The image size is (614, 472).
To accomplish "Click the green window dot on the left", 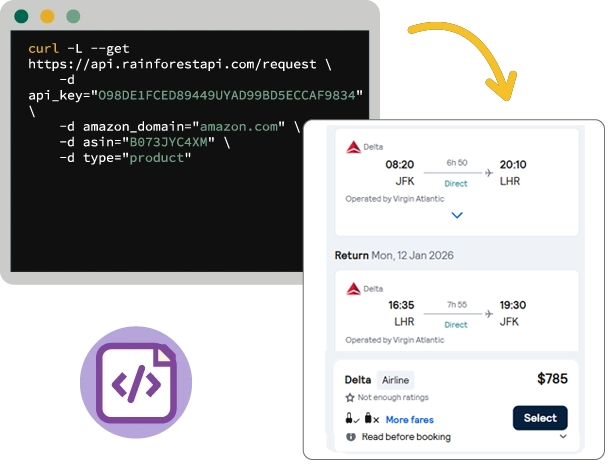I will (21, 16).
